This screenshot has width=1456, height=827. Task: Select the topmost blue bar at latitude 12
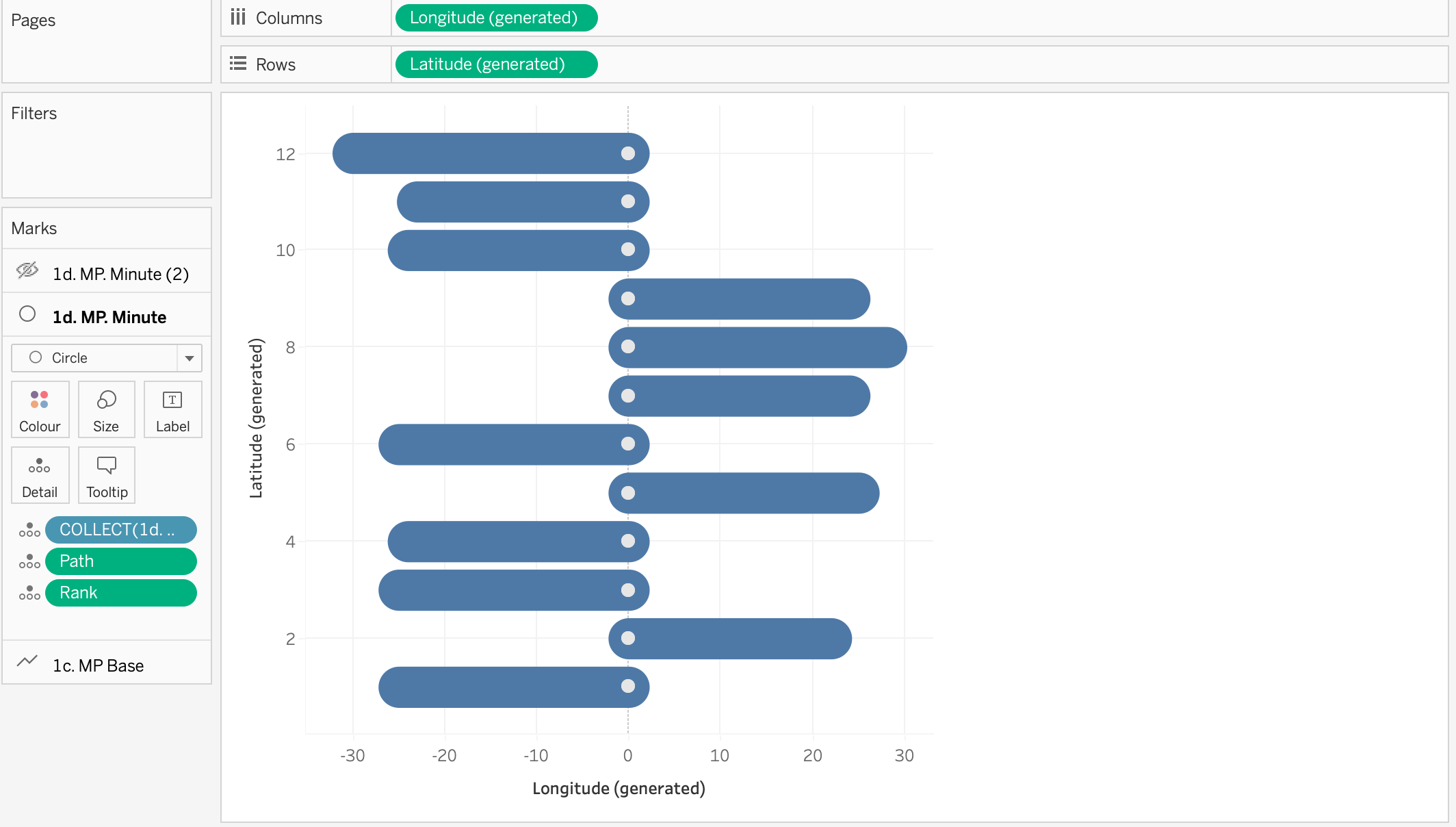tap(479, 153)
